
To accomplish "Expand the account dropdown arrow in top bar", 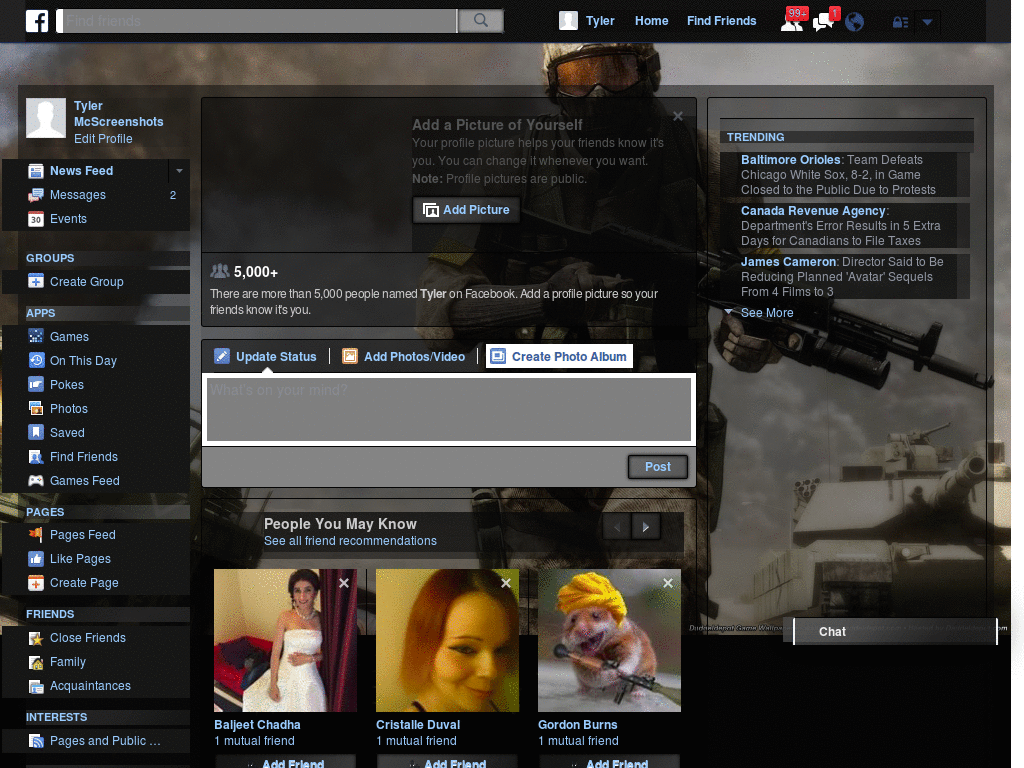I will [x=927, y=22].
